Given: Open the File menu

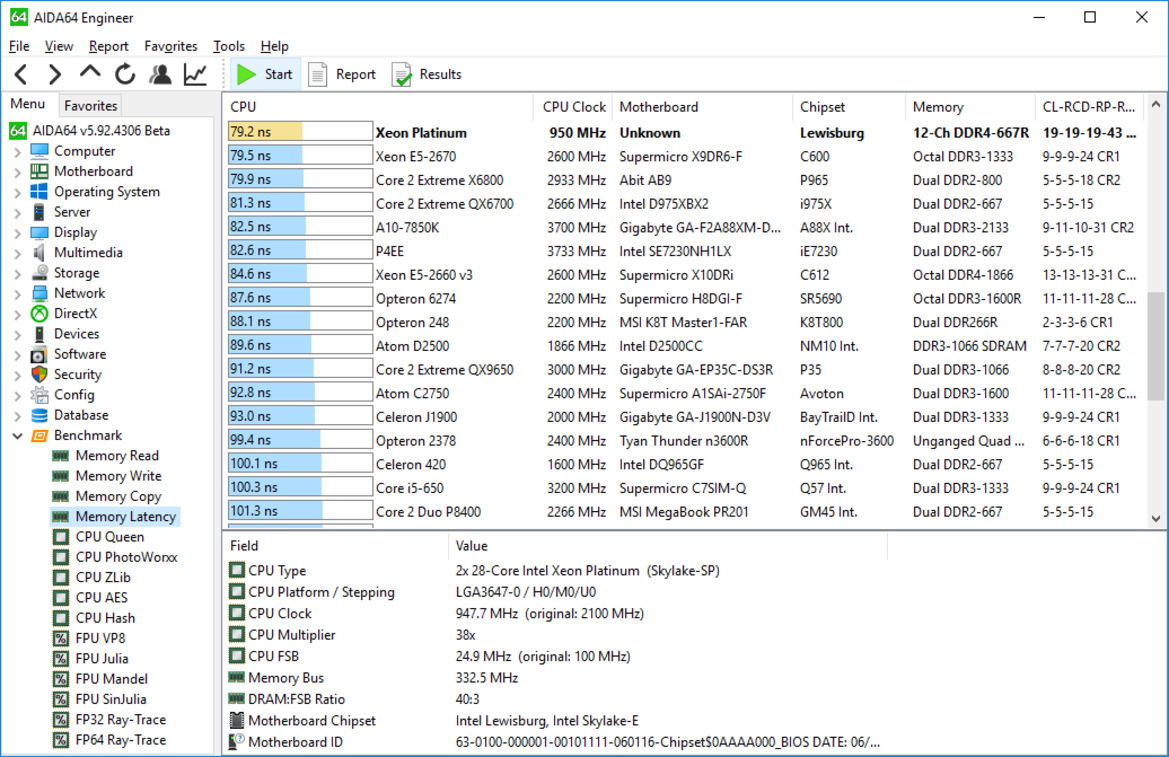Looking at the screenshot, I should (x=19, y=46).
